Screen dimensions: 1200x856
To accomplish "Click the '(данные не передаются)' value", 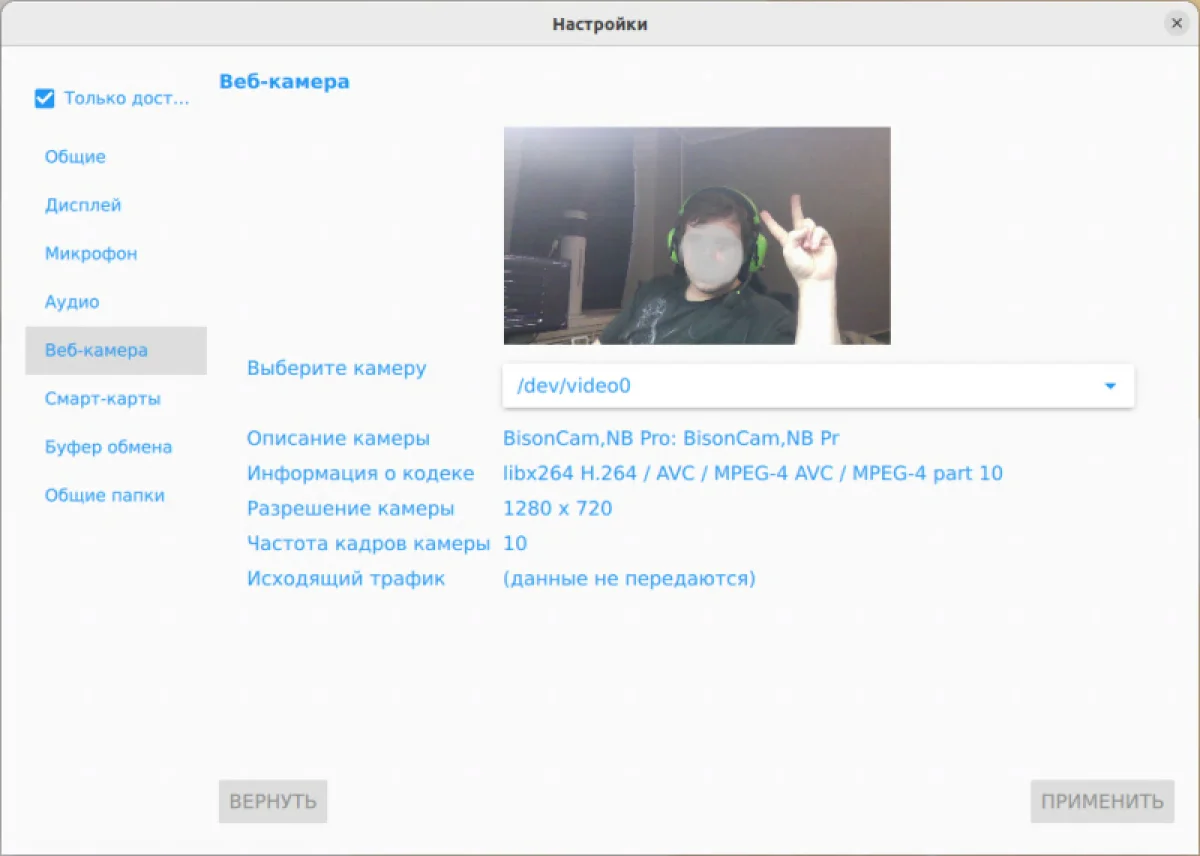I will coord(629,579).
